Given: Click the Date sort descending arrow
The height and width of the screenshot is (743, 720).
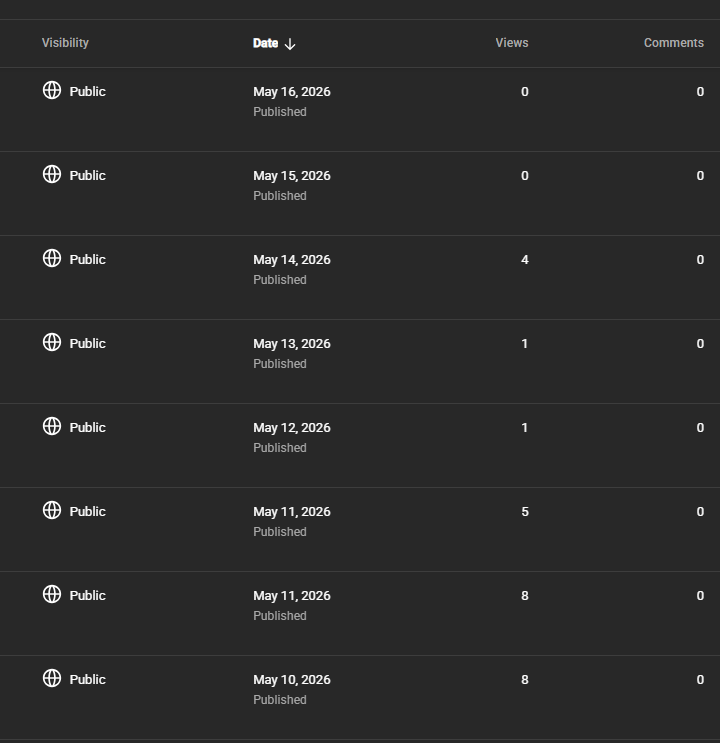Looking at the screenshot, I should pos(290,44).
